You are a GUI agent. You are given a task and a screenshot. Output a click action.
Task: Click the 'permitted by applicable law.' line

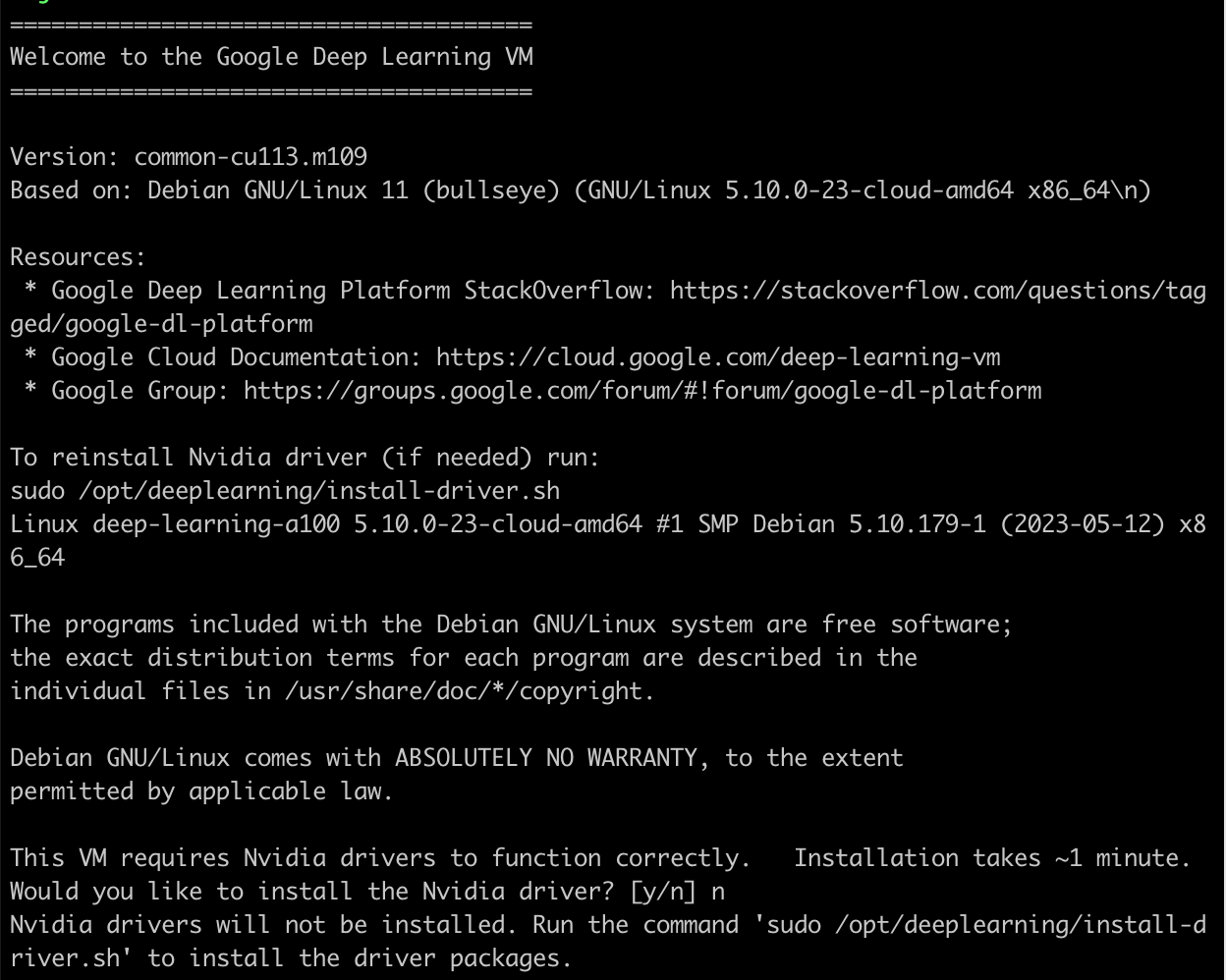coord(201,791)
